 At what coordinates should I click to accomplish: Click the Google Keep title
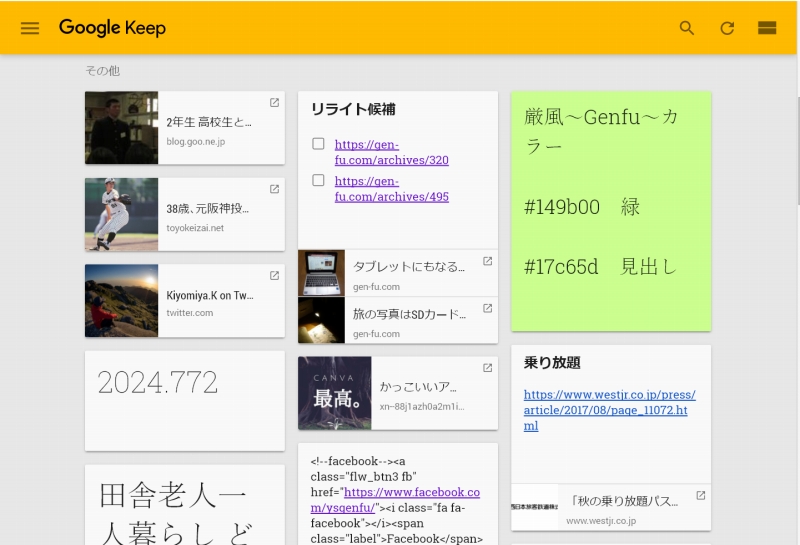pos(112,28)
